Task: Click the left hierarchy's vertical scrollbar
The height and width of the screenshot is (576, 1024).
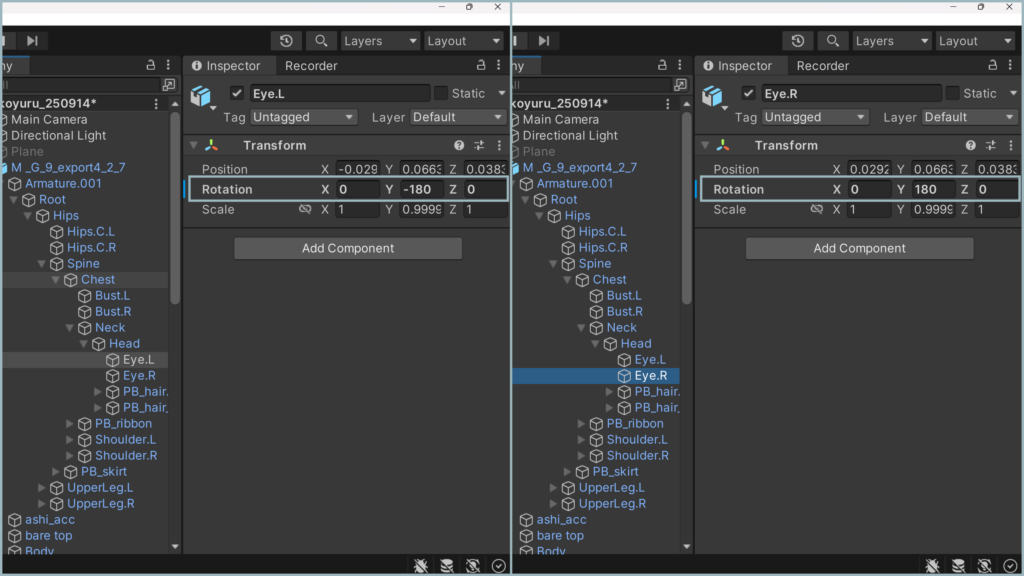Action: tap(176, 200)
